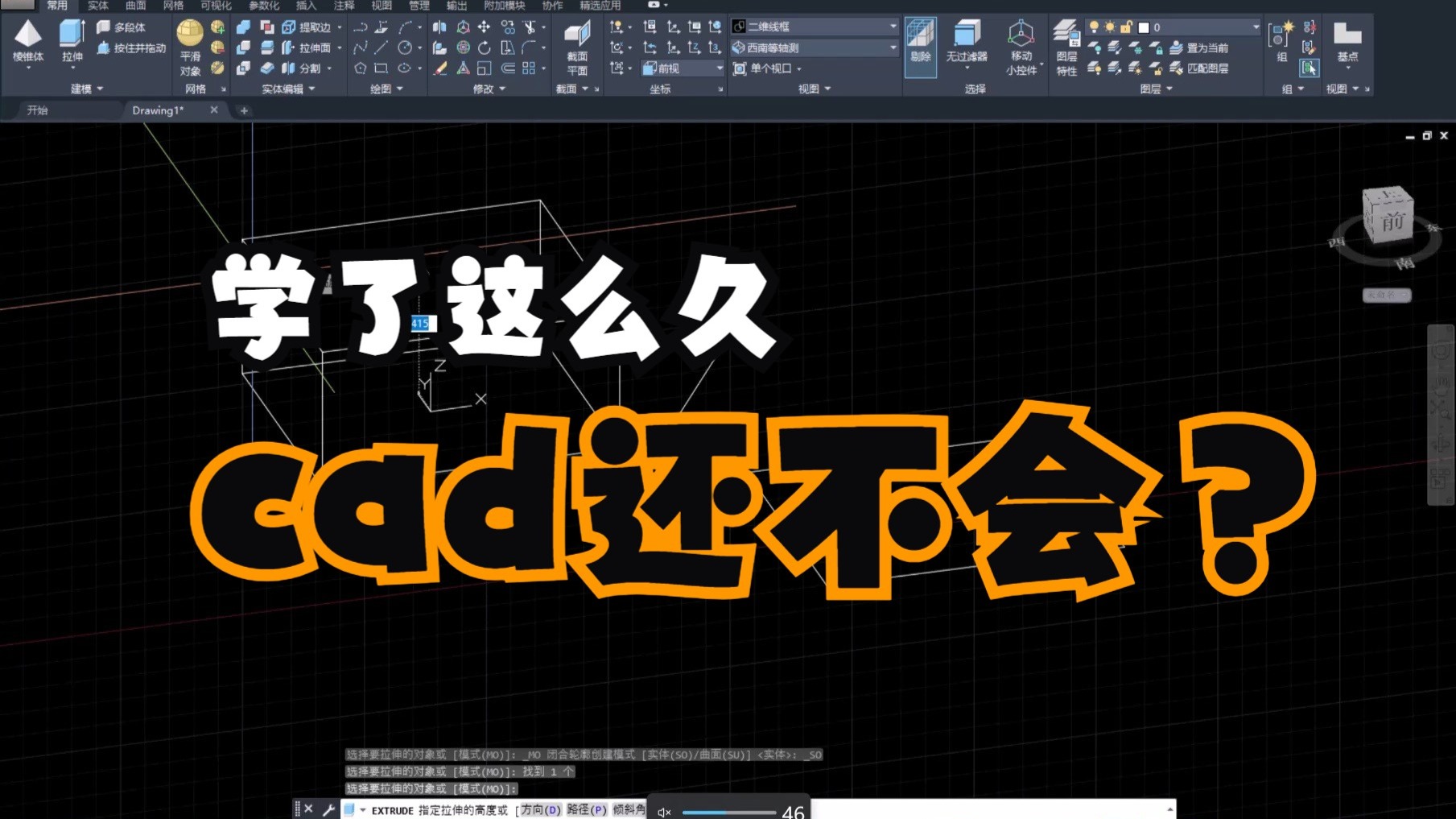Expand command history with up arrow
The width and height of the screenshot is (1456, 819).
click(1169, 809)
